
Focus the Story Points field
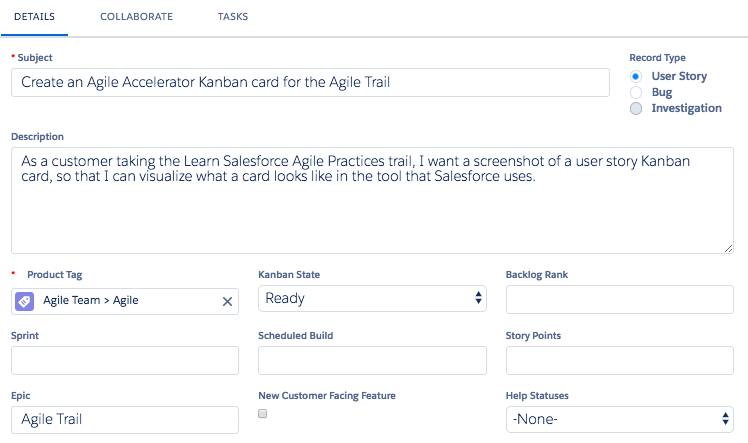click(620, 361)
